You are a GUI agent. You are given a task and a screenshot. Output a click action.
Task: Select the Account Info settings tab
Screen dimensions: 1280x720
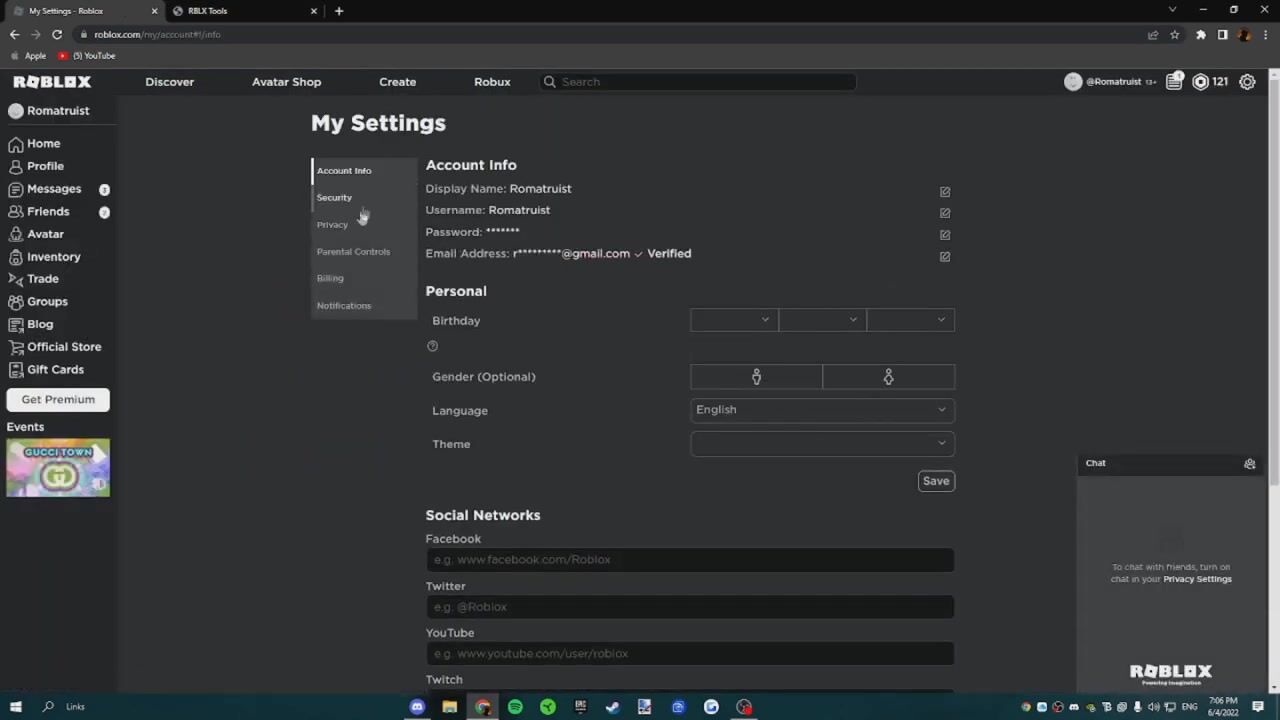364,171
